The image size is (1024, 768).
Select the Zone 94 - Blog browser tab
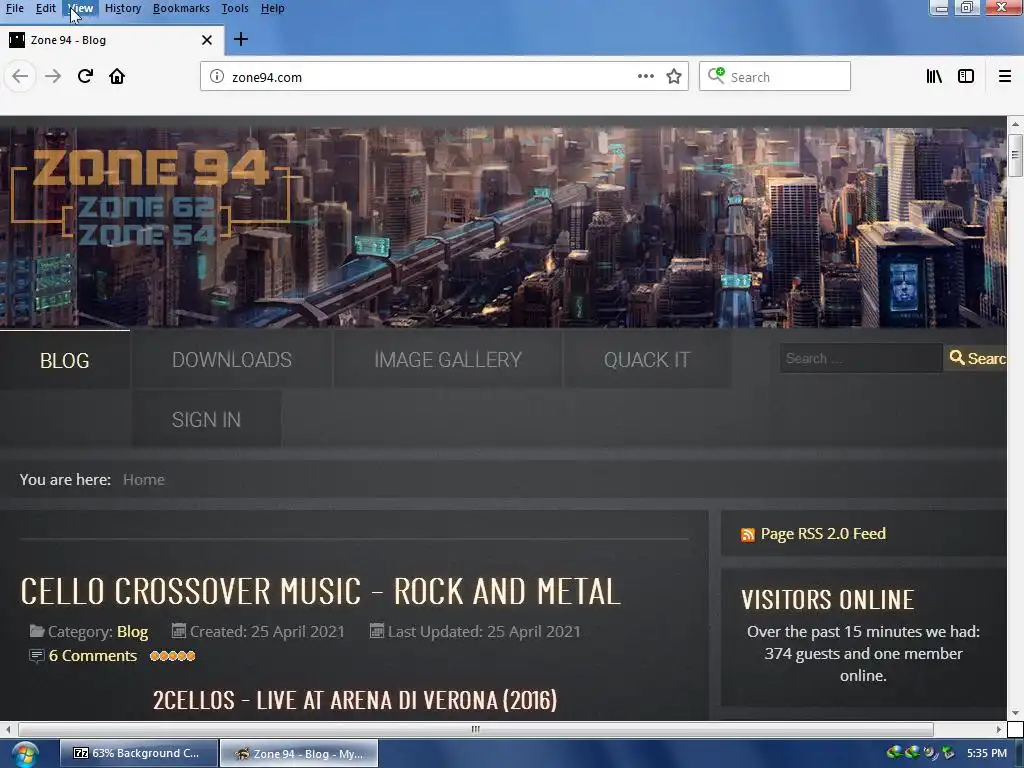point(111,40)
